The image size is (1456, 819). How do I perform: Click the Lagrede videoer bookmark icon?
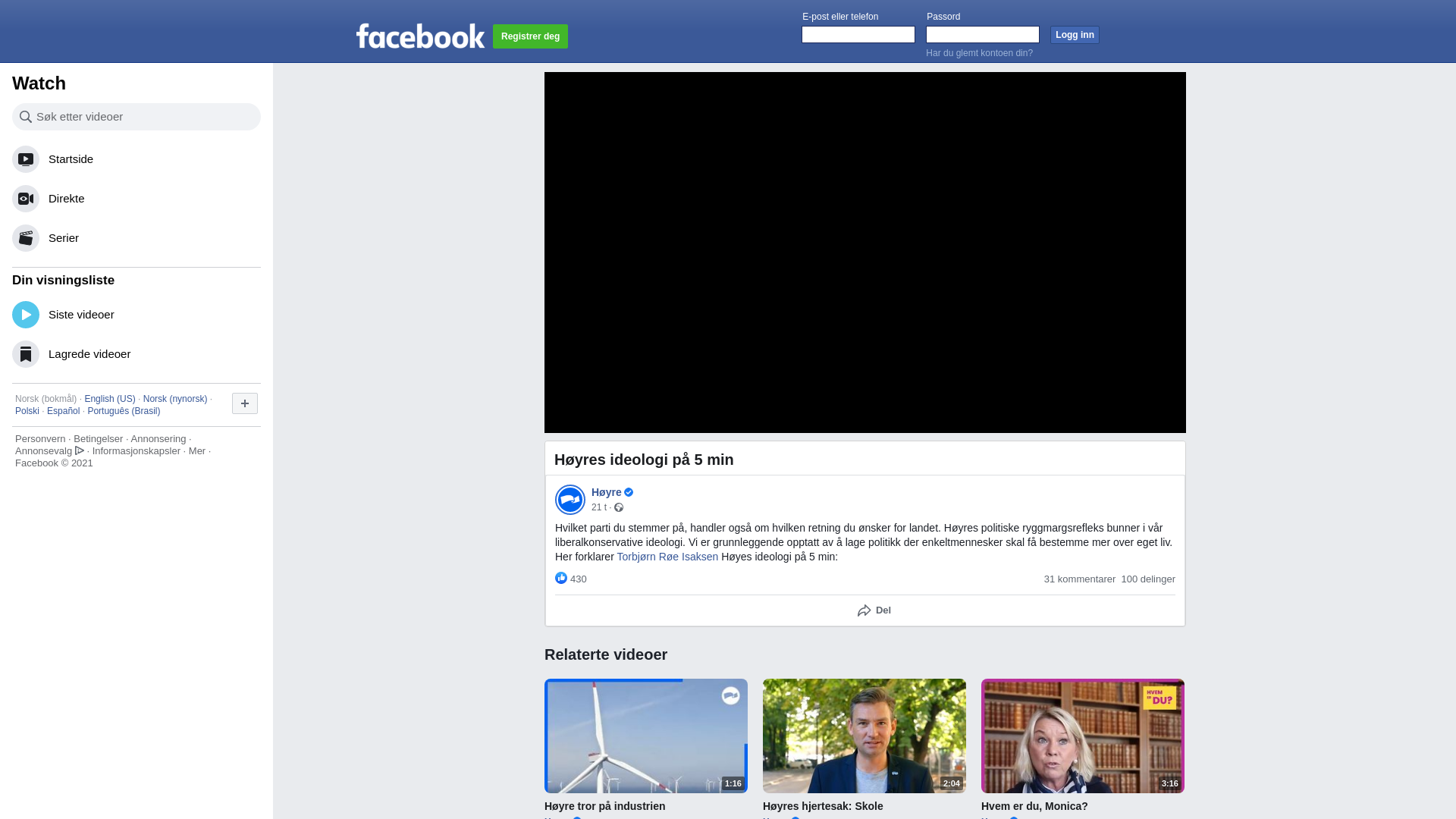coord(26,354)
